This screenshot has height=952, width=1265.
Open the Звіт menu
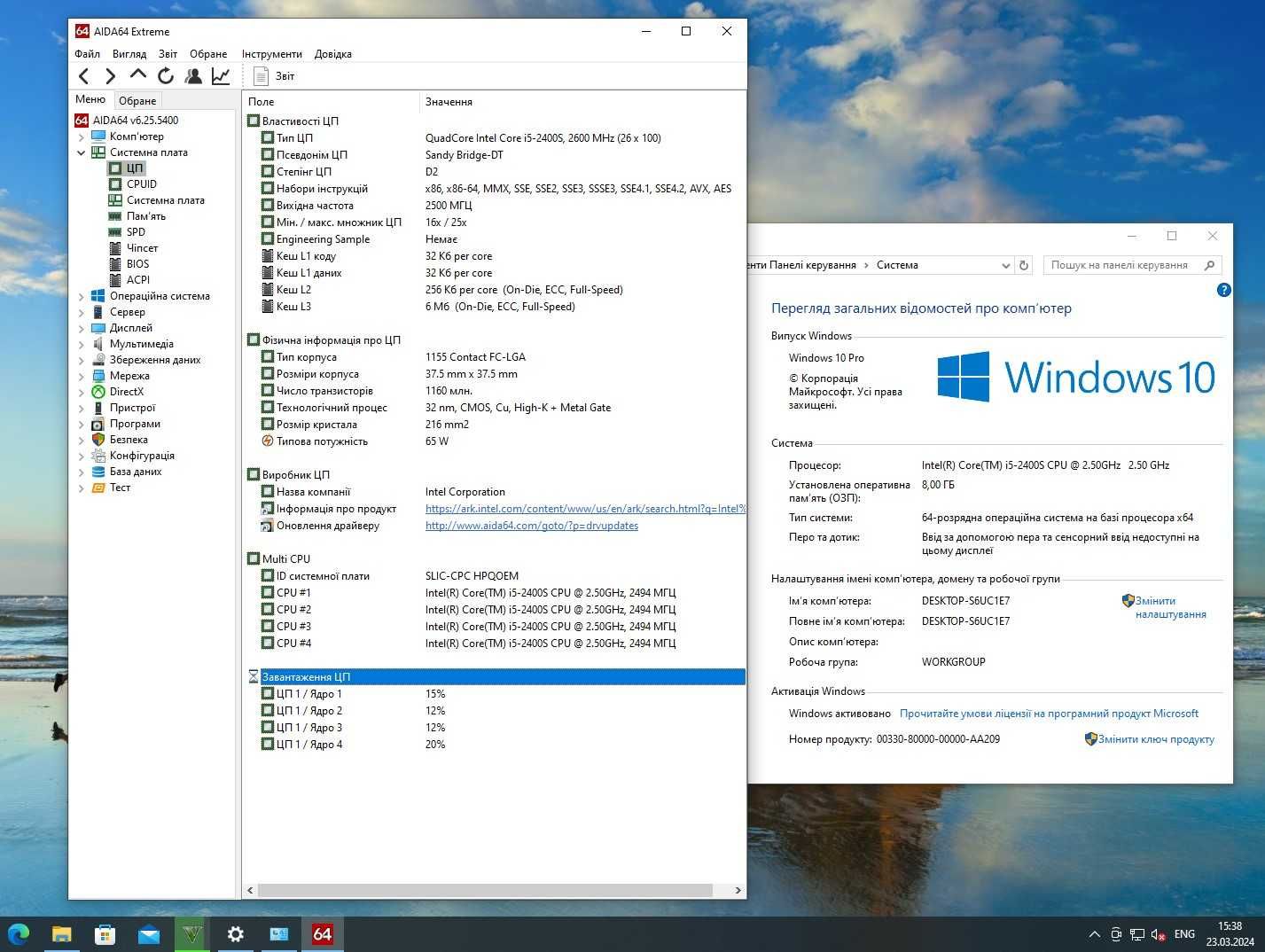168,54
